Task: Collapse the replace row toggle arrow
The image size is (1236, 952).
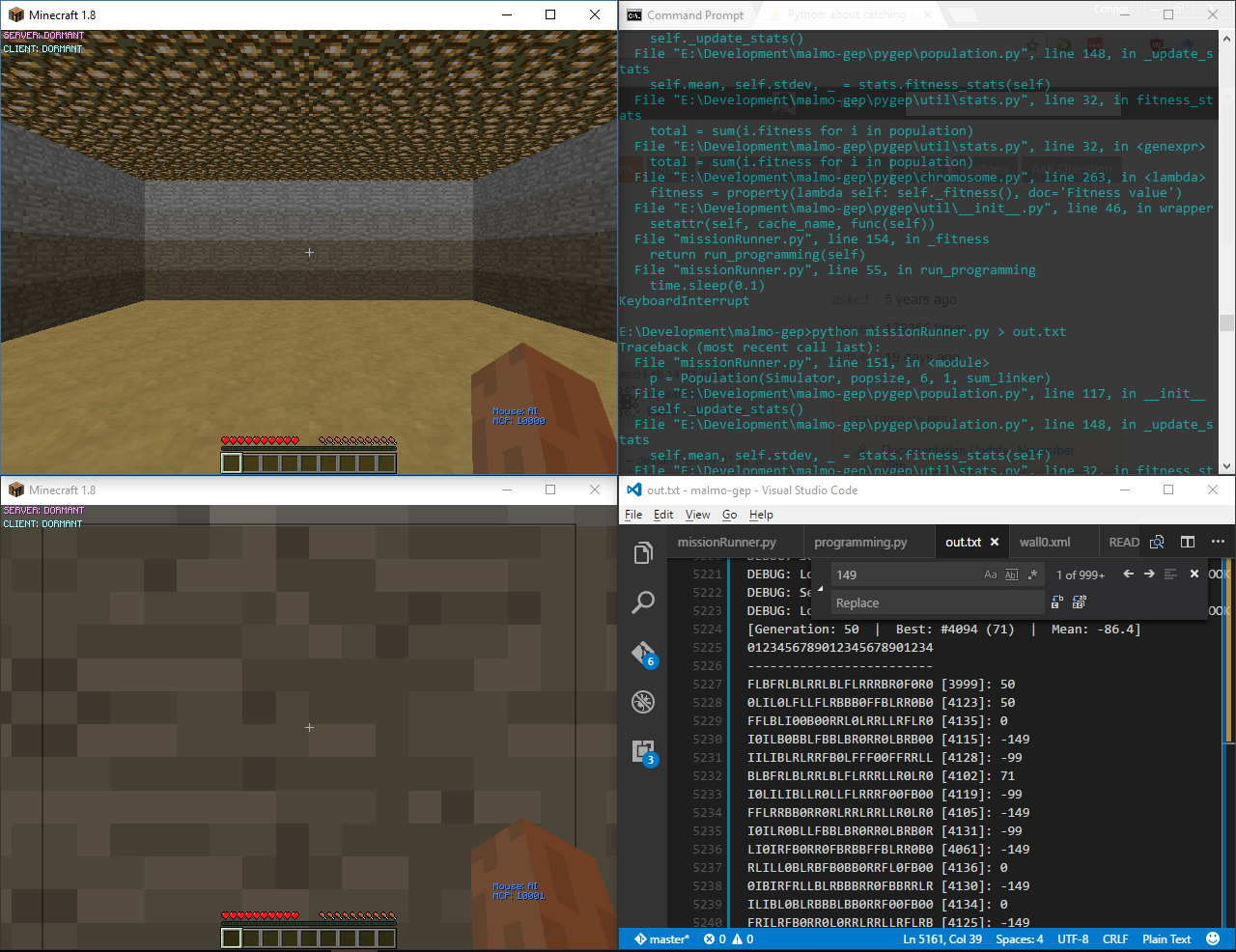Action: [821, 588]
